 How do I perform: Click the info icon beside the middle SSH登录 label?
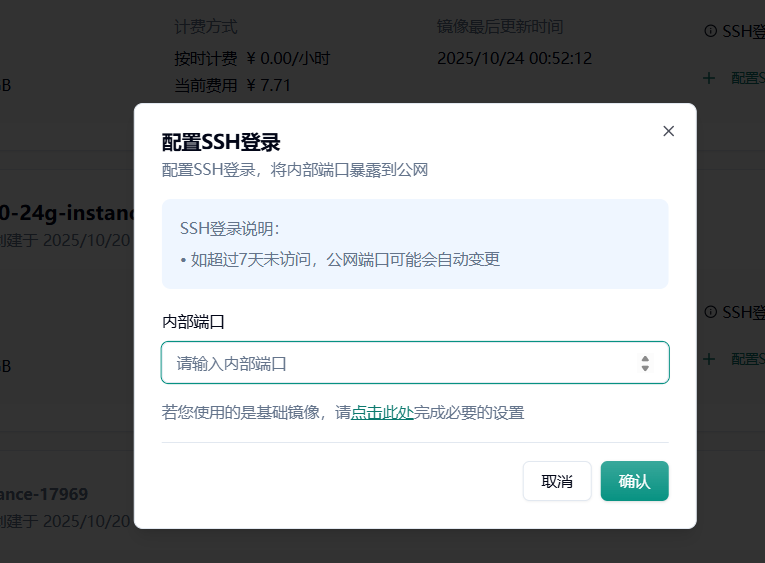point(711,312)
